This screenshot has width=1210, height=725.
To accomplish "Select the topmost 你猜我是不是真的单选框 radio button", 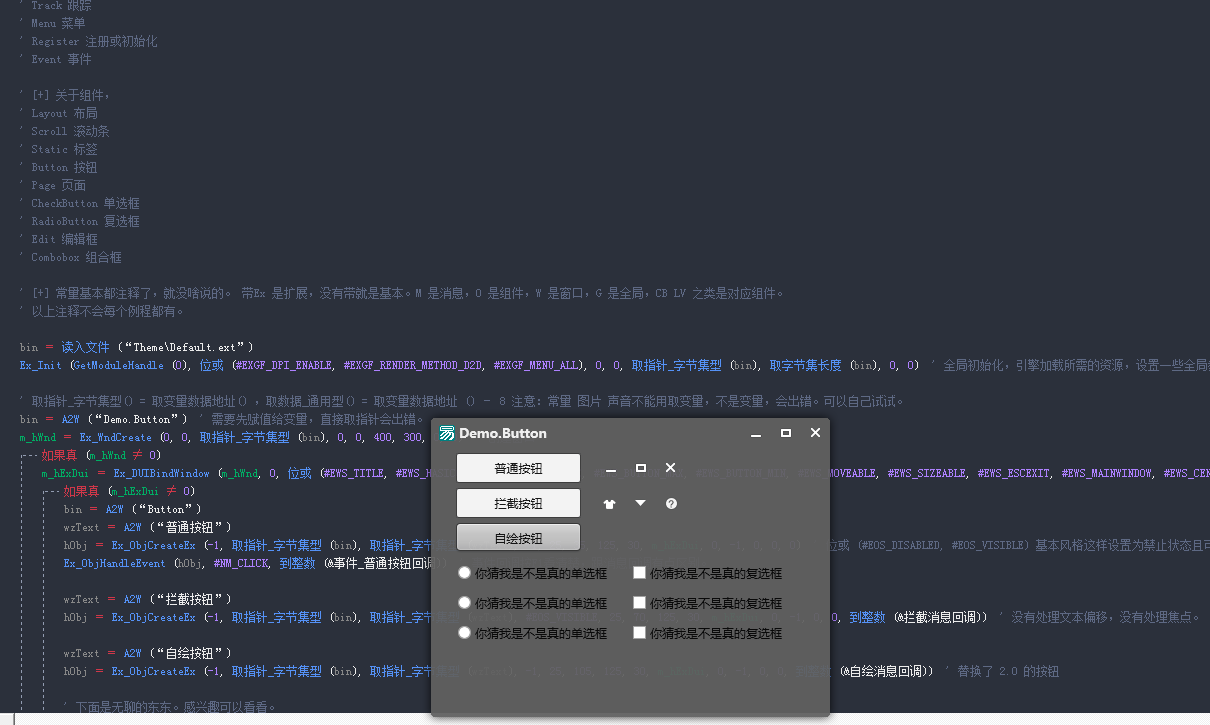I will (x=464, y=573).
